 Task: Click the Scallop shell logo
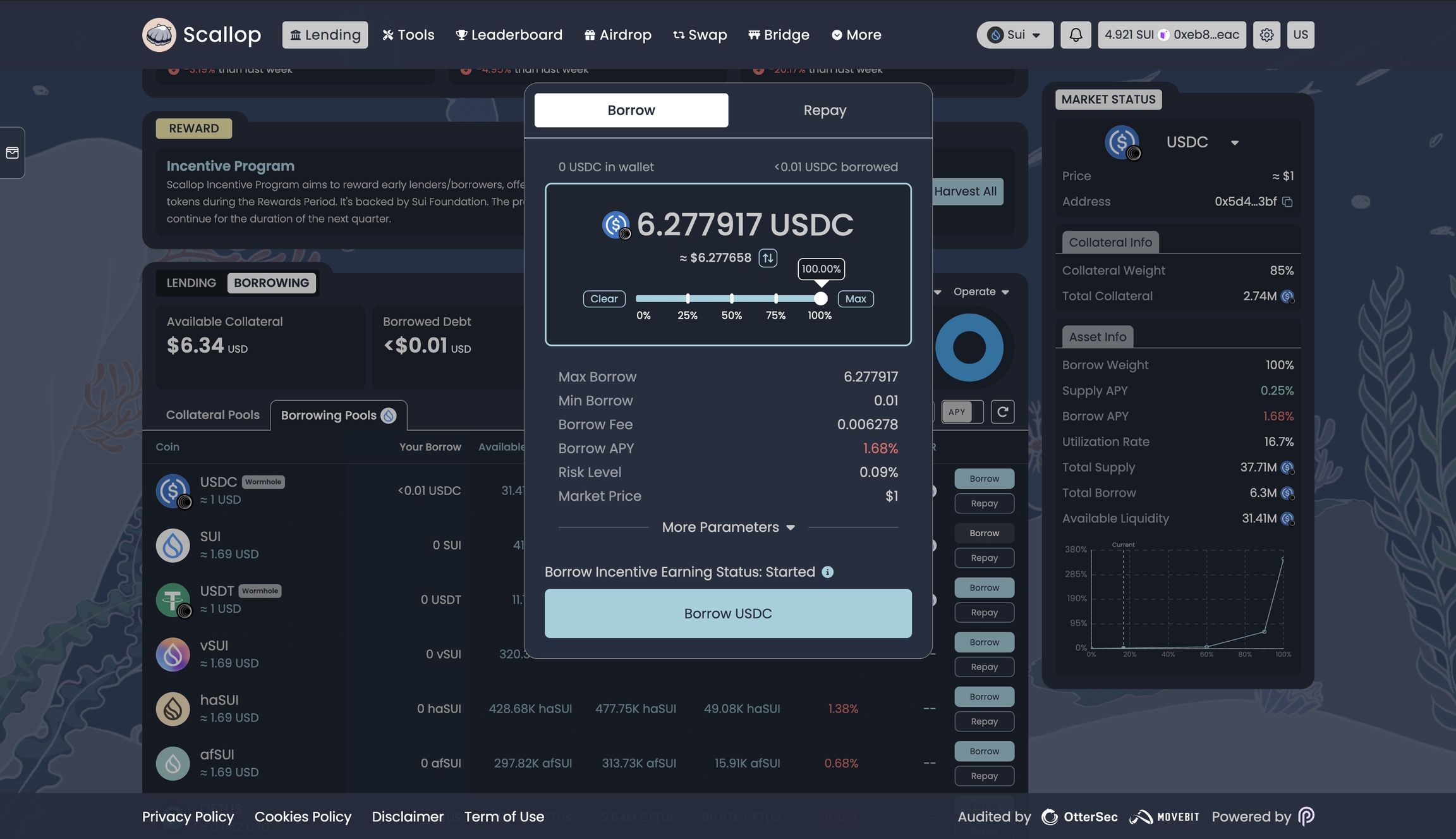159,35
